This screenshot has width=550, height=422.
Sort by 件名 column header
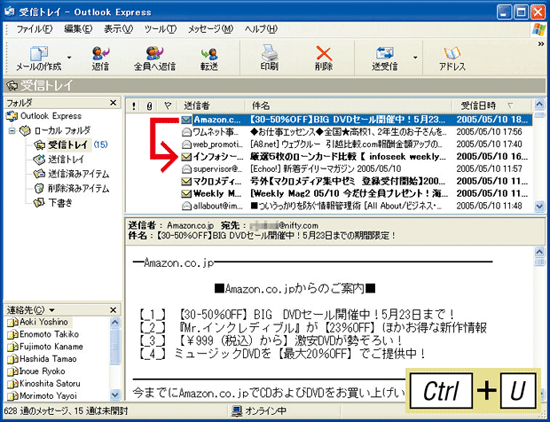pyautogui.click(x=348, y=106)
